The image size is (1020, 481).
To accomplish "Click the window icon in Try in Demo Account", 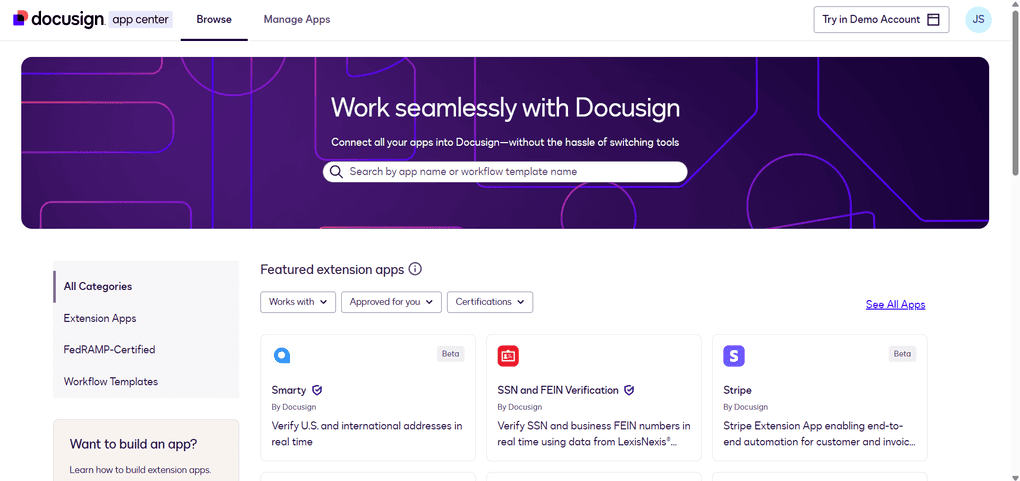I will click(933, 20).
